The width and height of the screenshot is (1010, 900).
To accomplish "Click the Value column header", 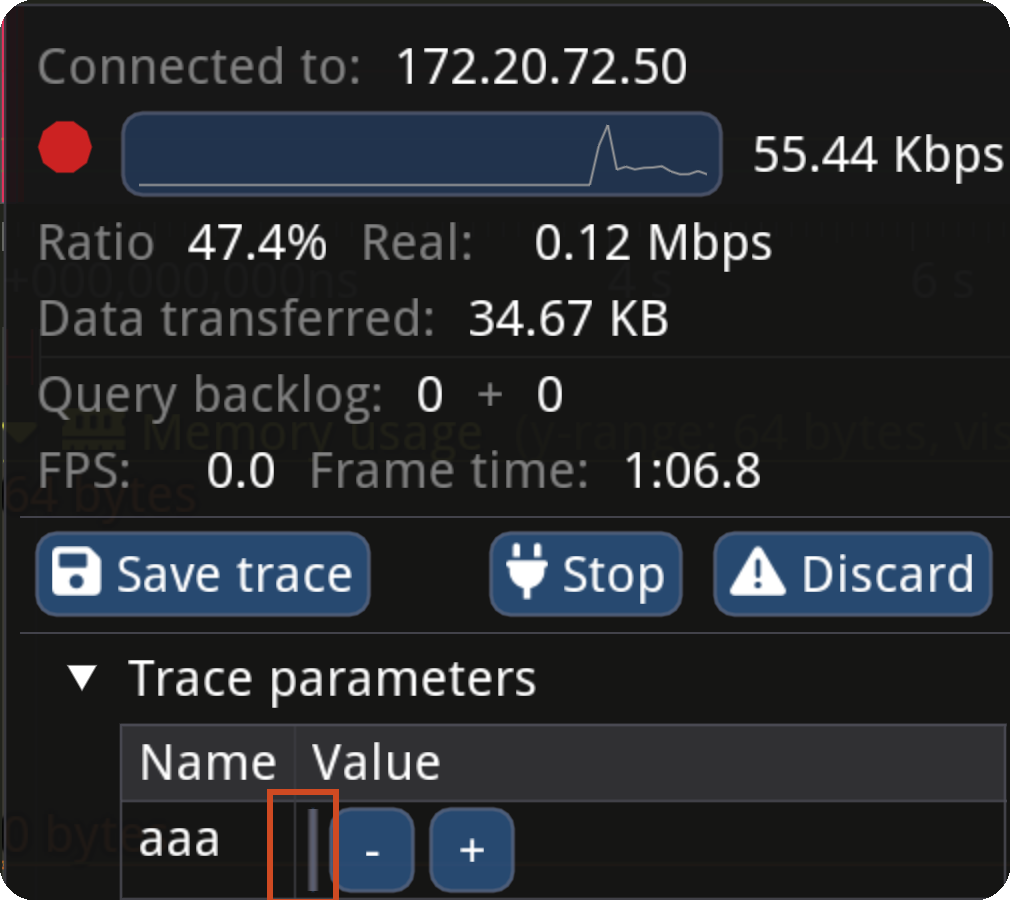I will (375, 761).
